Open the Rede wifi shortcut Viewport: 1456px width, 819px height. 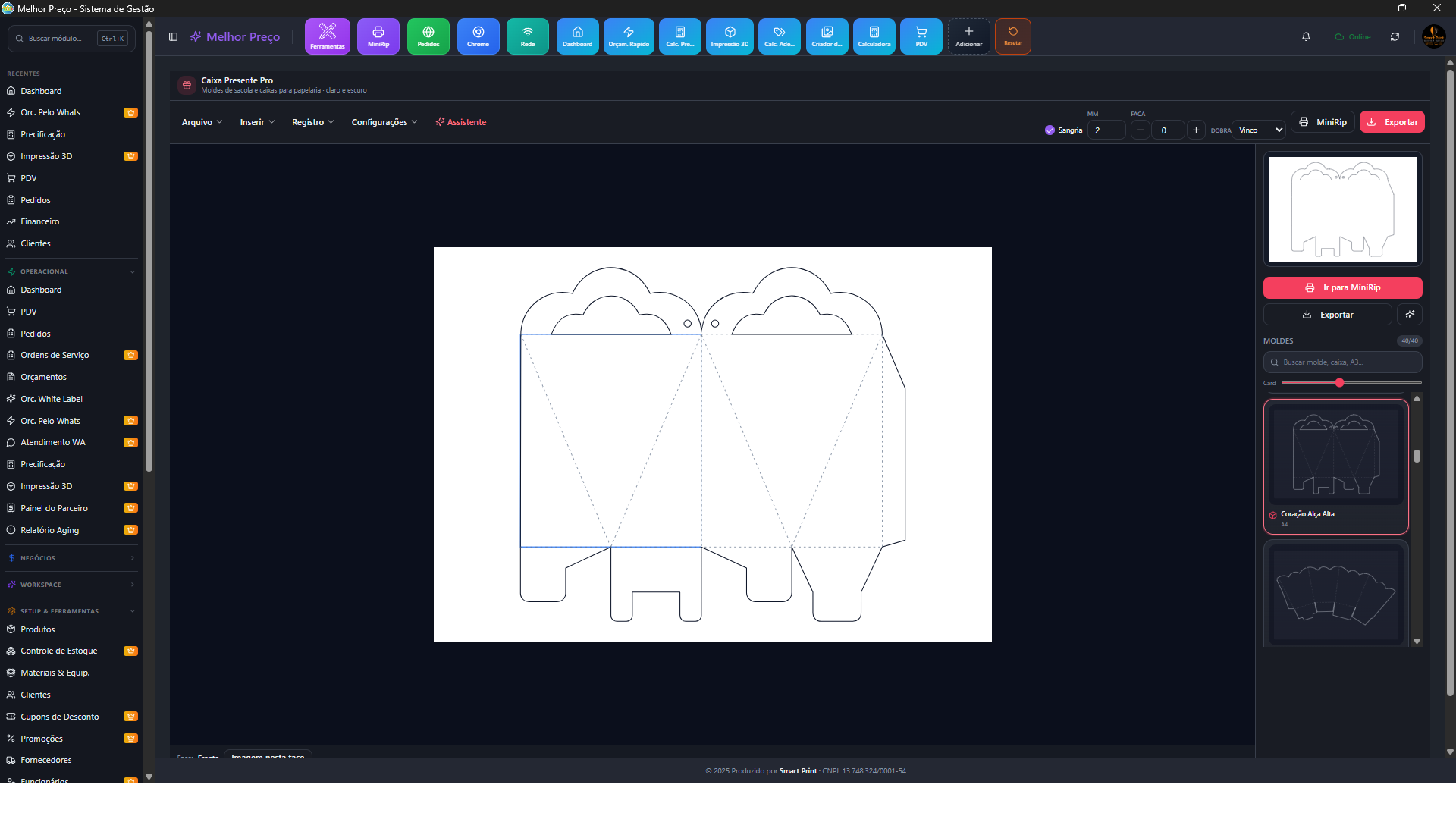pos(528,36)
